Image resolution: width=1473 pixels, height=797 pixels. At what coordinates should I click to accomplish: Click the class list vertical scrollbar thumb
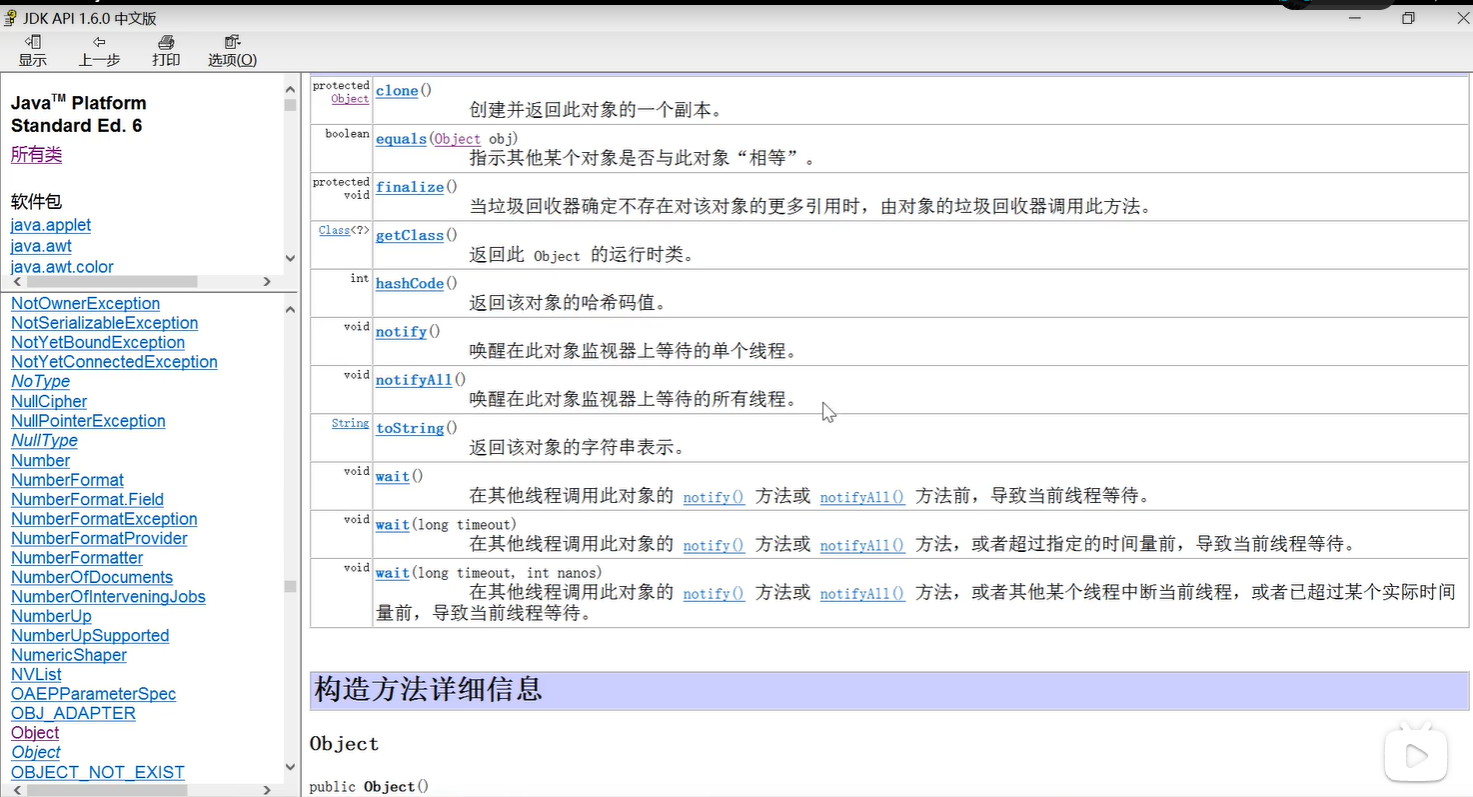point(290,586)
